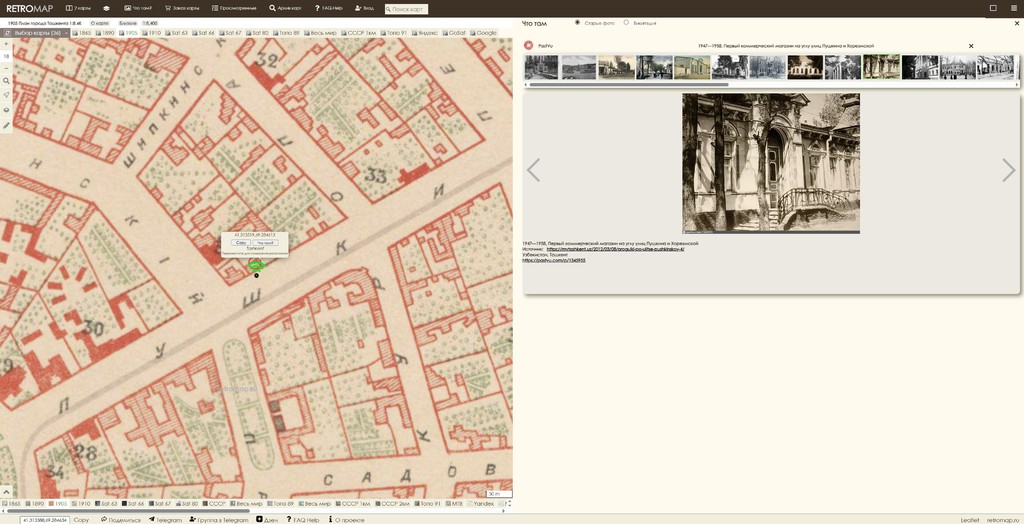Image resolution: width=1024 pixels, height=524 pixels.
Task: Click the geolocation arrow icon
Action: pos(6,95)
